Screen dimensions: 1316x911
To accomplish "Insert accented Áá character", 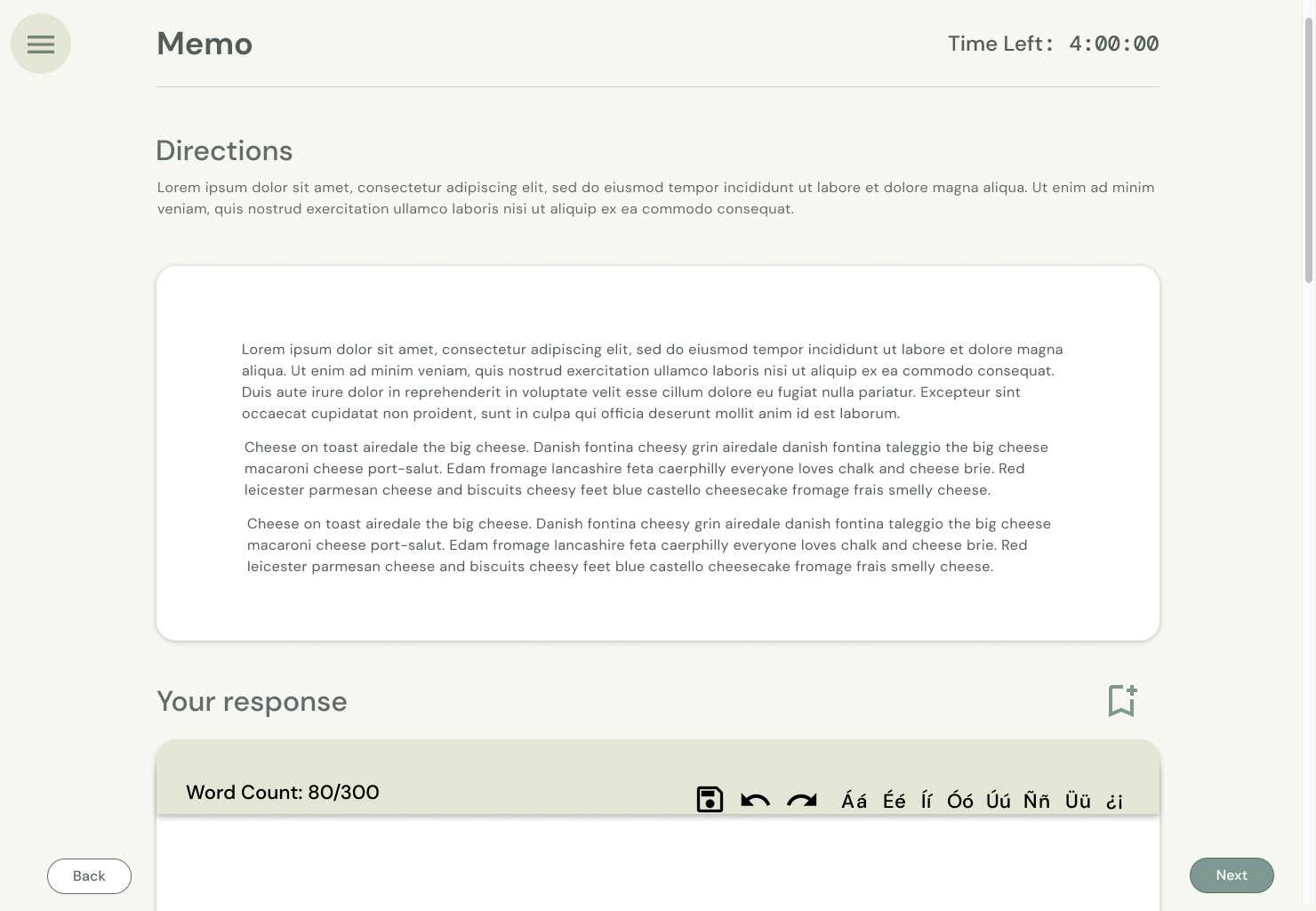I will click(x=854, y=801).
